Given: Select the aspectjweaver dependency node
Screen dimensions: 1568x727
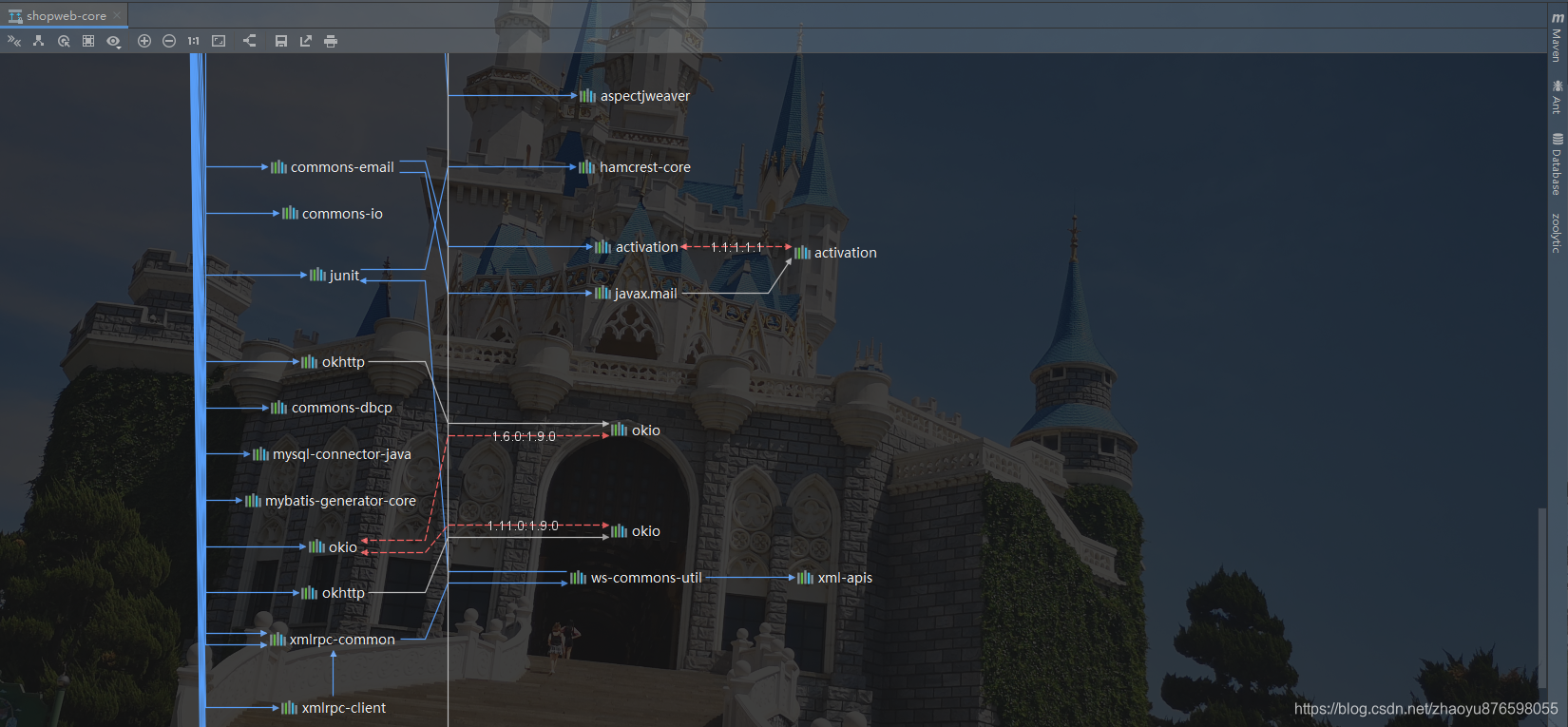Looking at the screenshot, I should 635,96.
